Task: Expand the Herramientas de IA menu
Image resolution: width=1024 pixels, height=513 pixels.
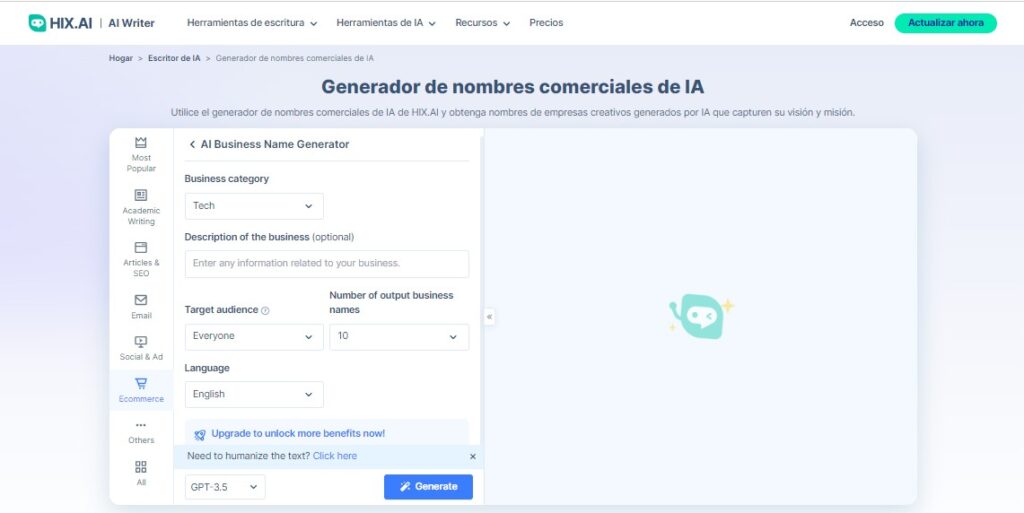Action: [x=386, y=23]
